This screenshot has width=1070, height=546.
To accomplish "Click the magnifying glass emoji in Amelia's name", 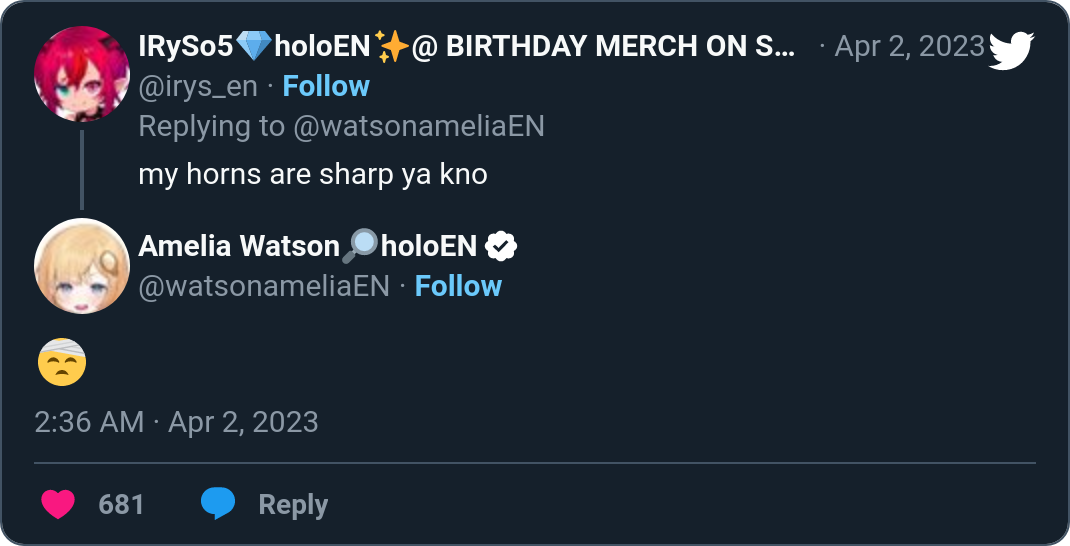I will 360,246.
